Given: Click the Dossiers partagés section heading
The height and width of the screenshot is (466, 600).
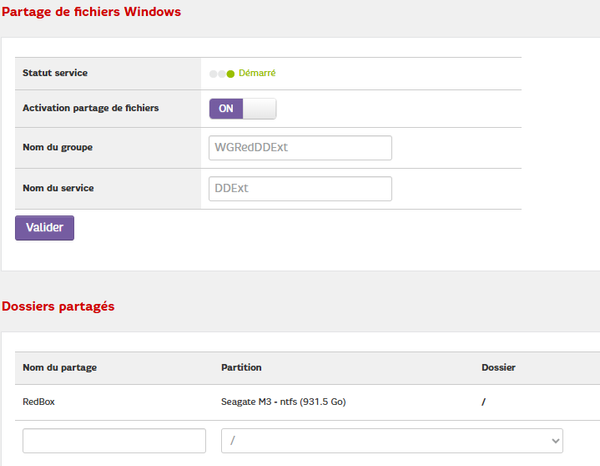Looking at the screenshot, I should (58, 305).
